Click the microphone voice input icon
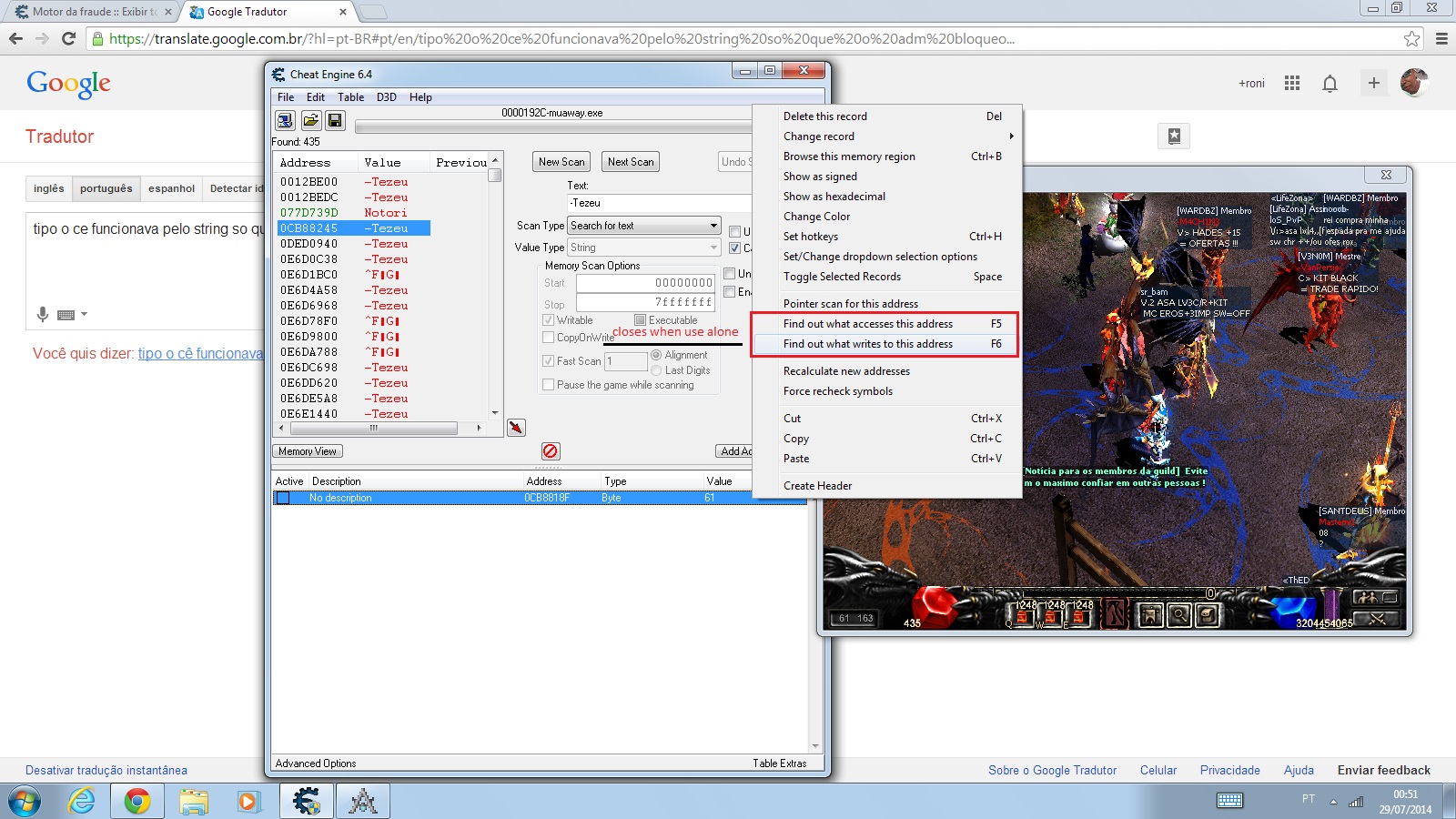The image size is (1456, 819). click(x=42, y=315)
